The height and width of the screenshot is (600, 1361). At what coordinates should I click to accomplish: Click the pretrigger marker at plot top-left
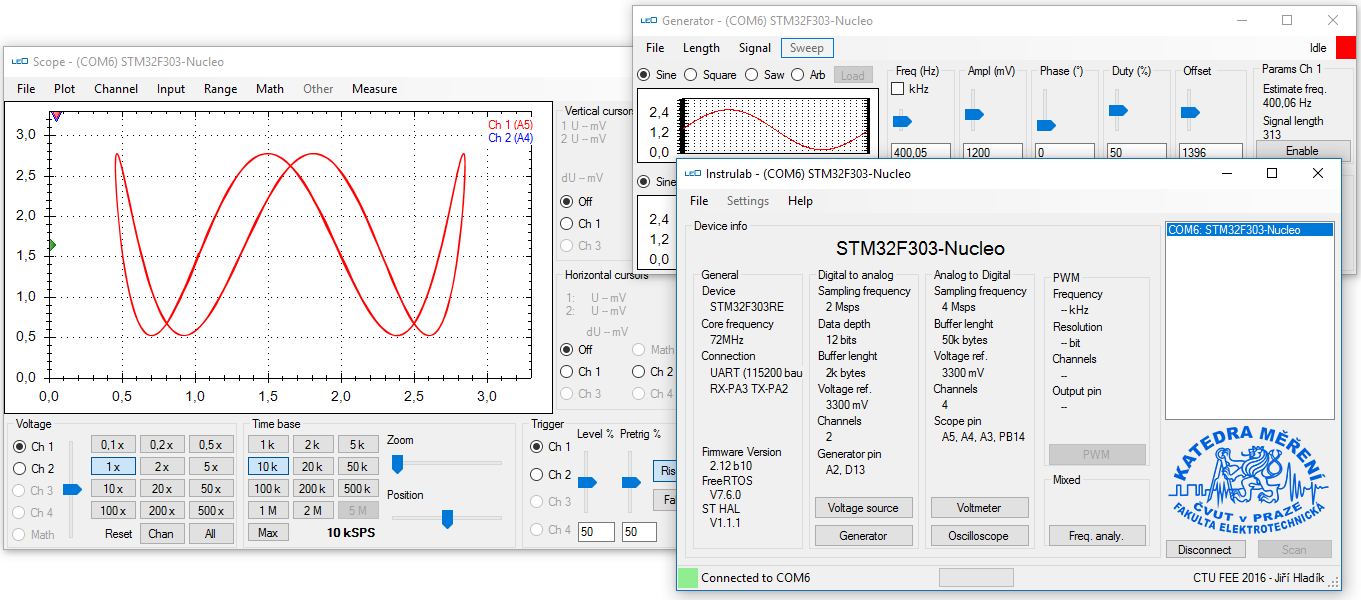56,116
